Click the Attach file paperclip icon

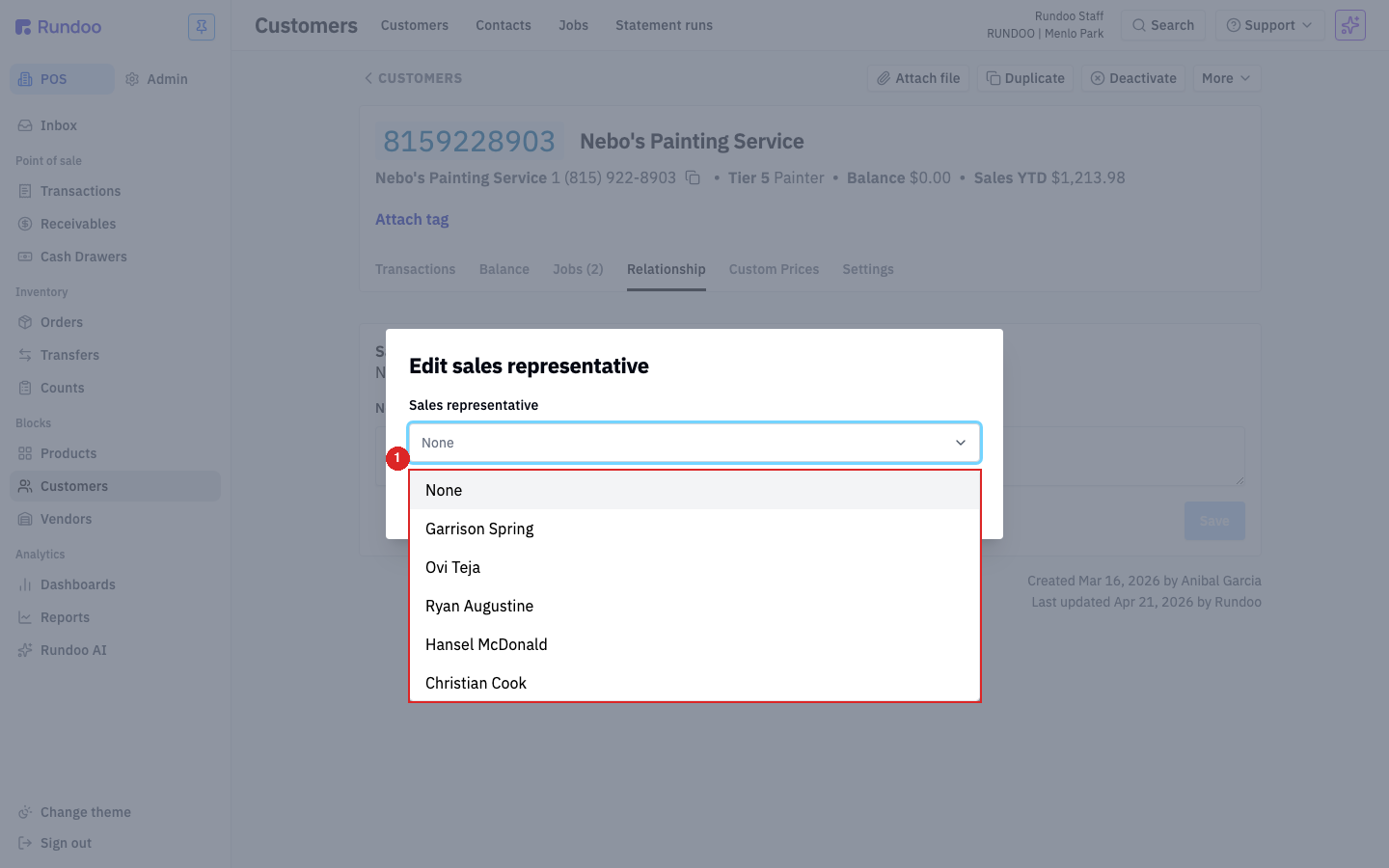click(x=883, y=78)
